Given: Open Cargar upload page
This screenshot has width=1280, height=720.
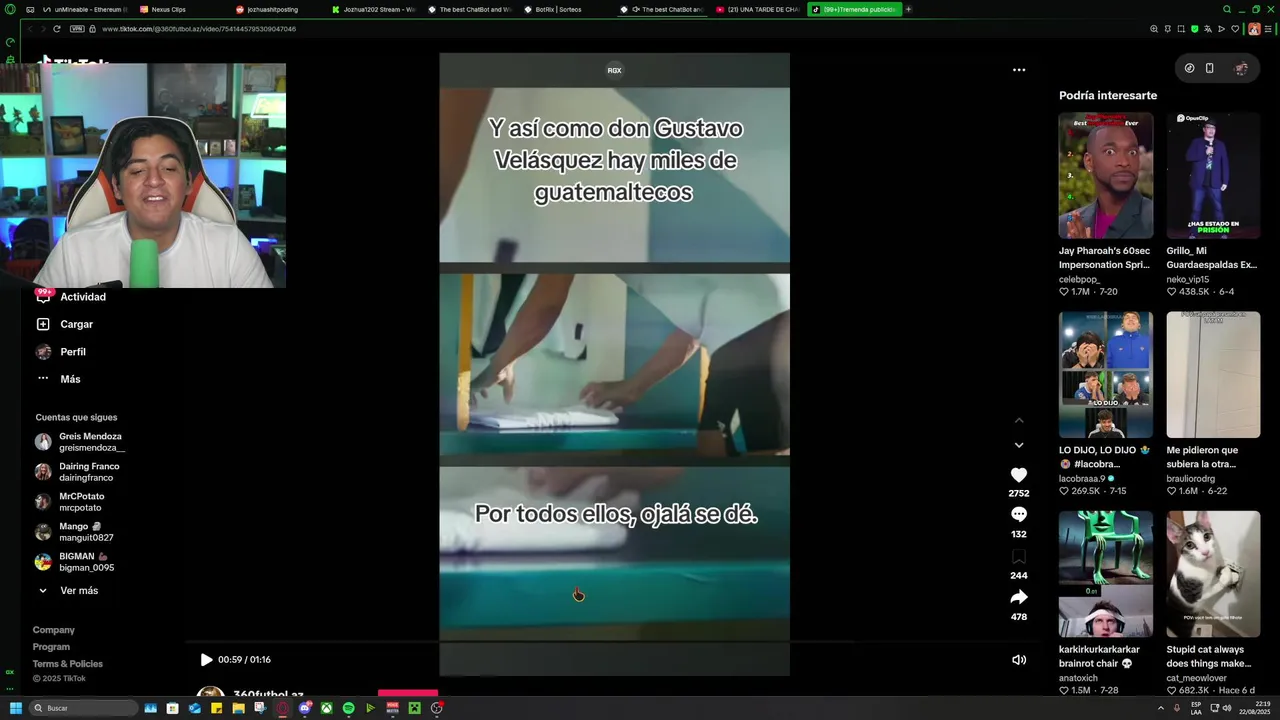Looking at the screenshot, I should [76, 324].
